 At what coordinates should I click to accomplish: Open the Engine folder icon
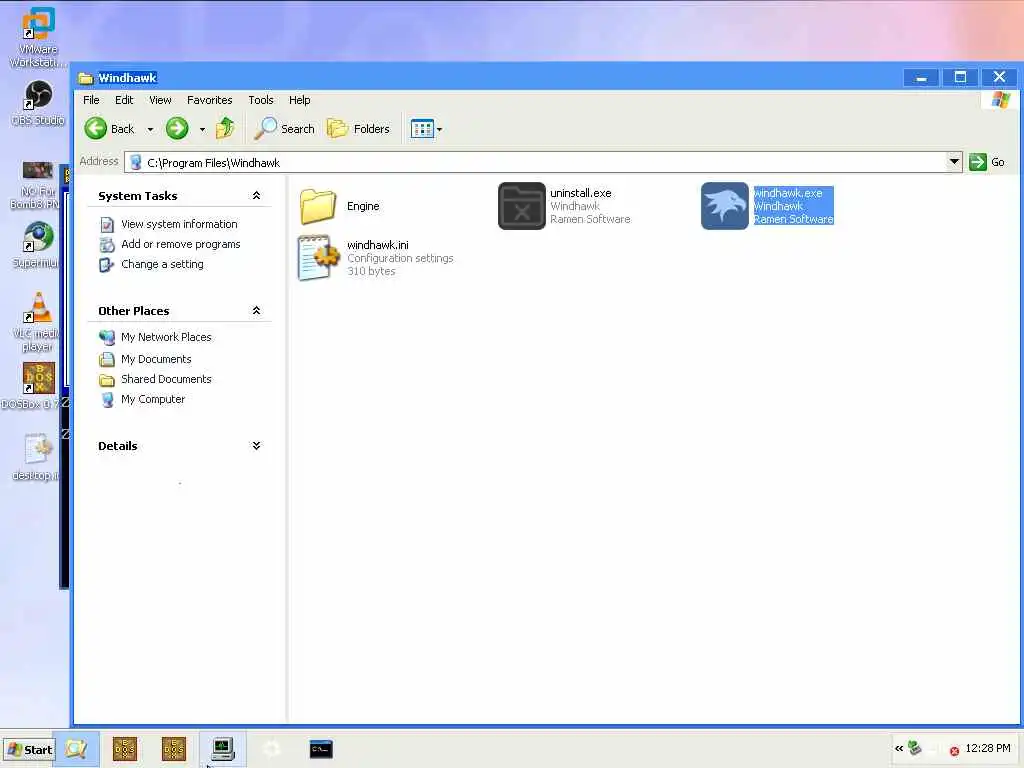click(x=318, y=206)
